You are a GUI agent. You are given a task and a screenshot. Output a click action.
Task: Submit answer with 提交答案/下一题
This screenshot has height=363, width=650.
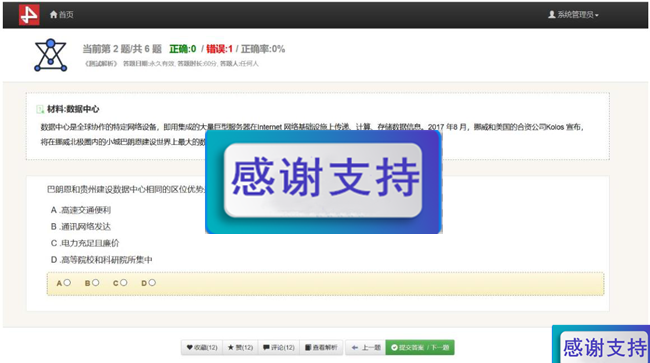tap(420, 347)
